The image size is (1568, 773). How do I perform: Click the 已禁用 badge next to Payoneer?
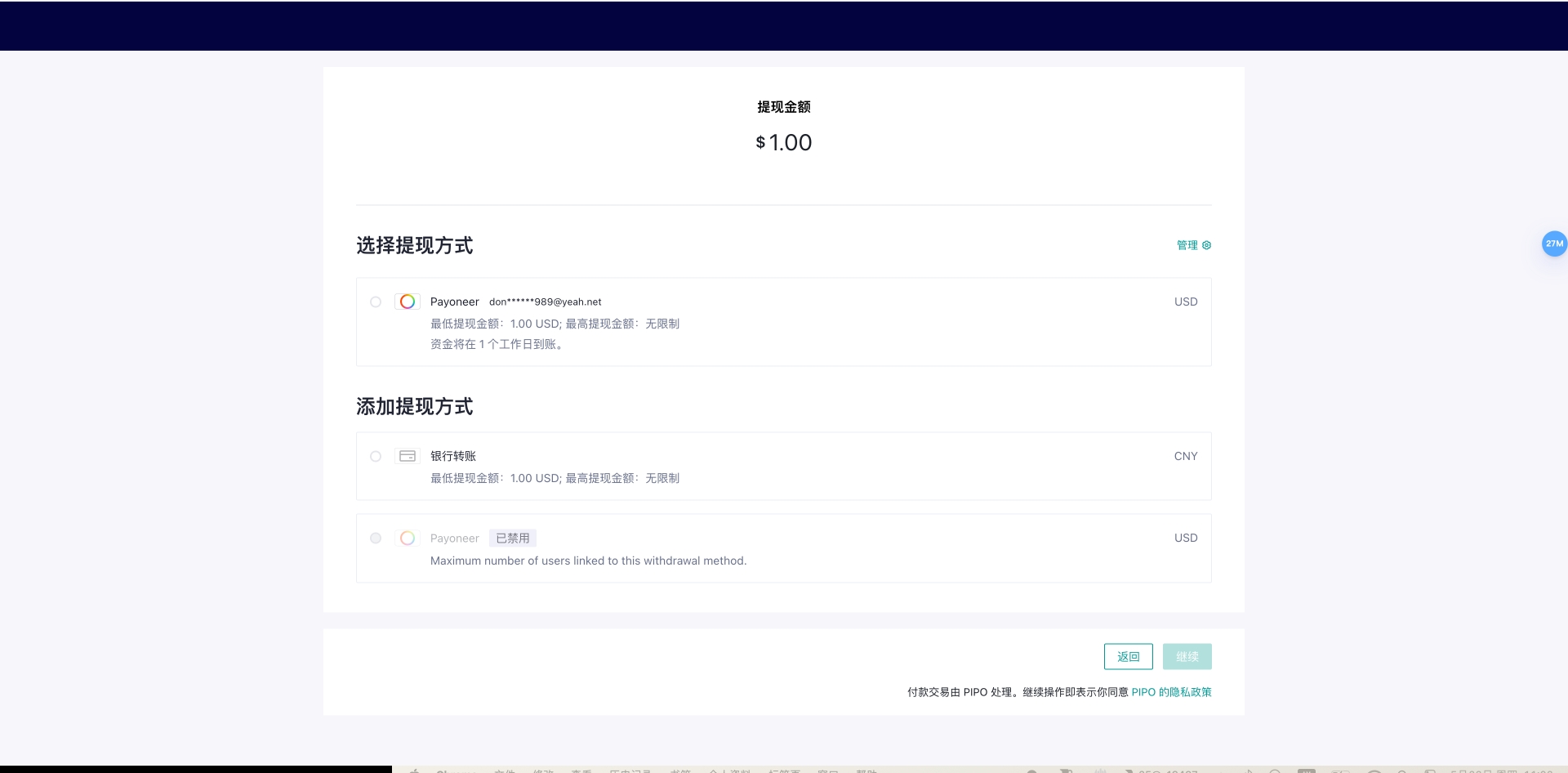click(x=512, y=538)
